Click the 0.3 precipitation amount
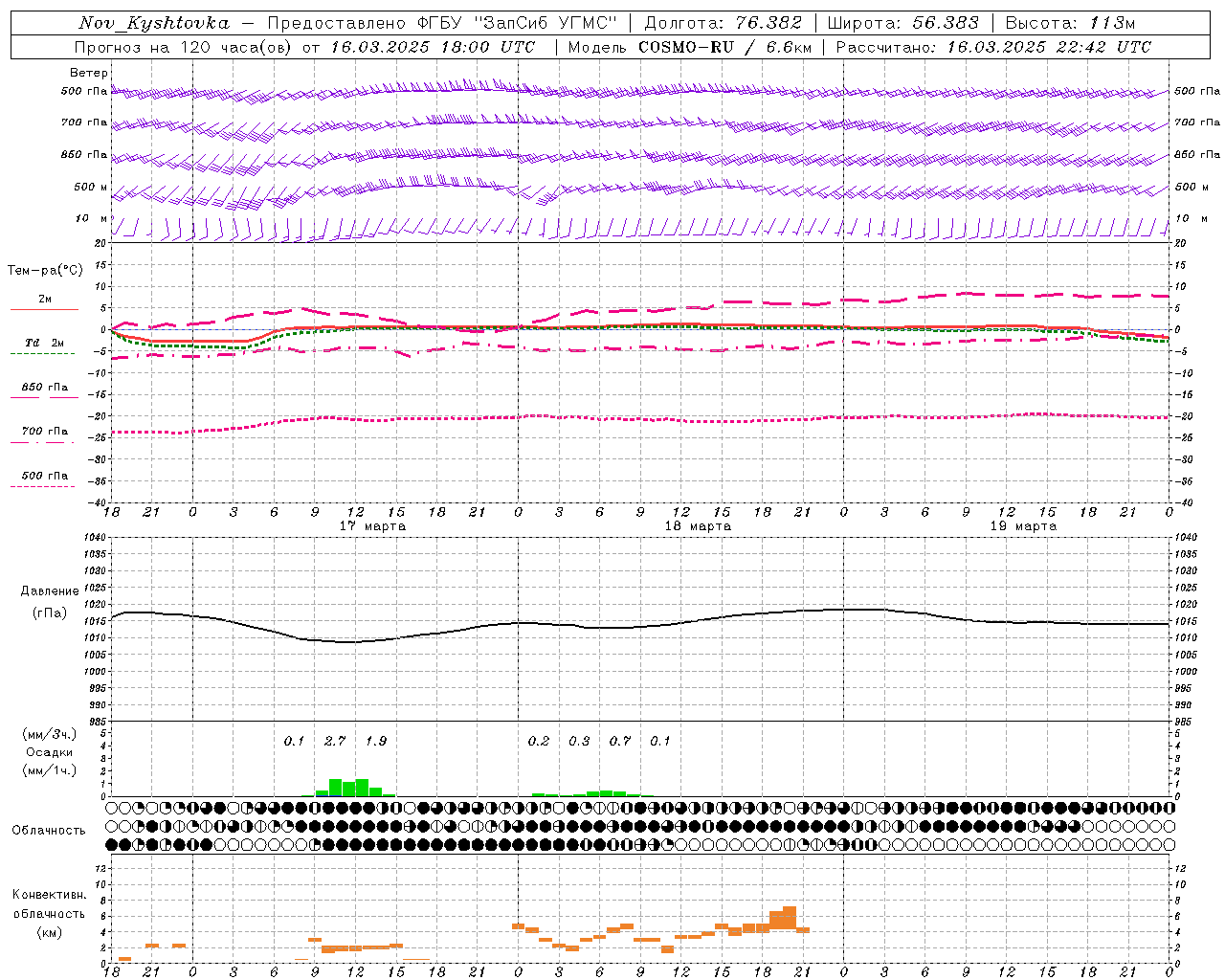Screen dimensions: 1225x980 (579, 742)
